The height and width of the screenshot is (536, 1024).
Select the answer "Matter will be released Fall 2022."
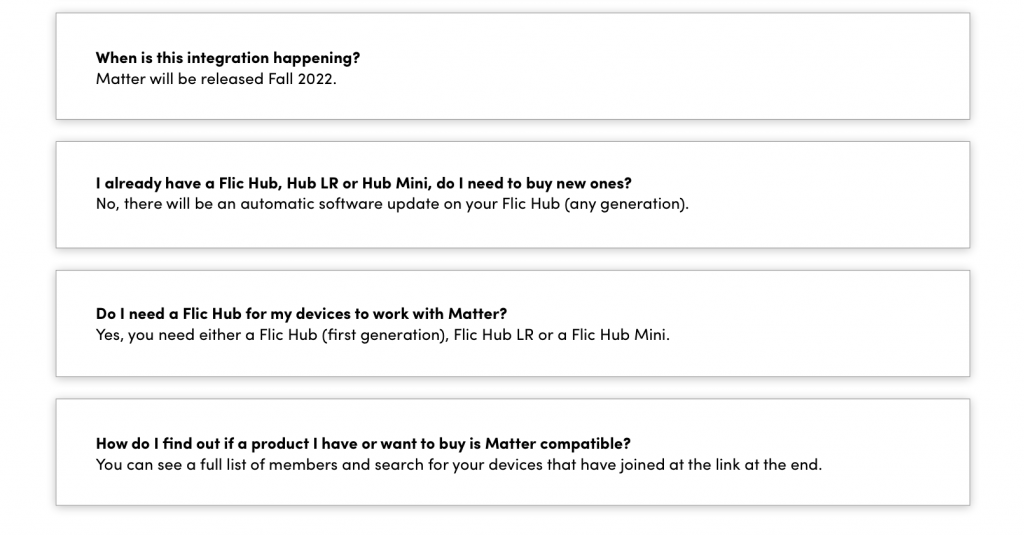coord(216,79)
